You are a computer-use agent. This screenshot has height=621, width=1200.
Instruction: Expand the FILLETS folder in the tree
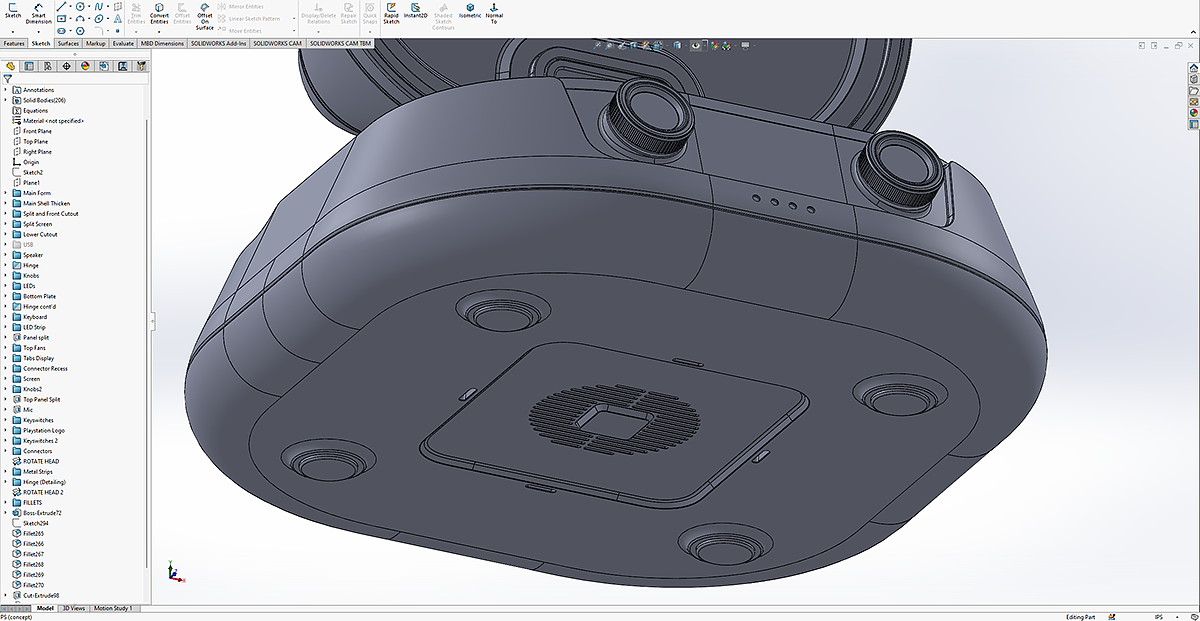pos(6,502)
